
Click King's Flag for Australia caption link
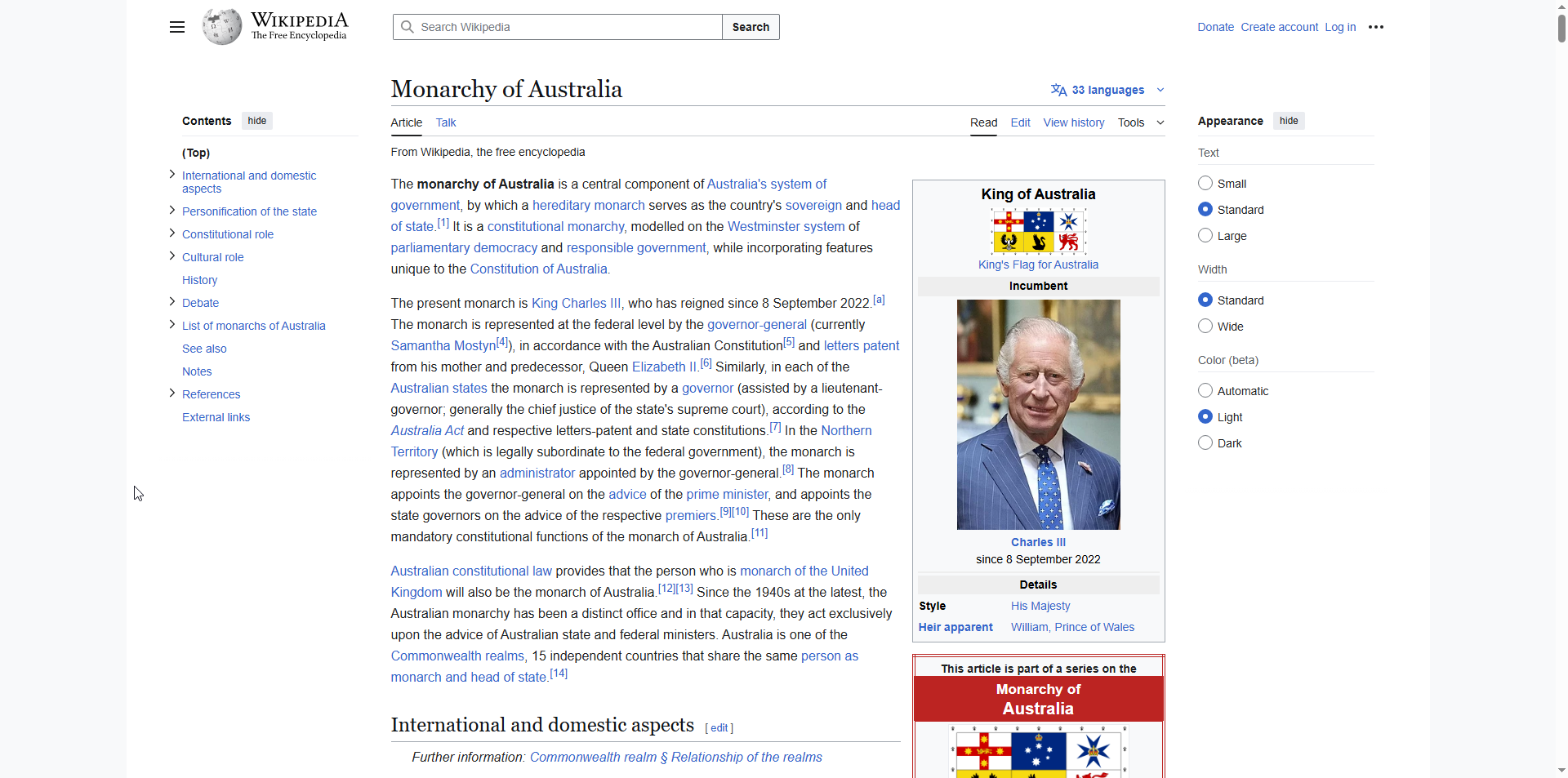point(1038,265)
